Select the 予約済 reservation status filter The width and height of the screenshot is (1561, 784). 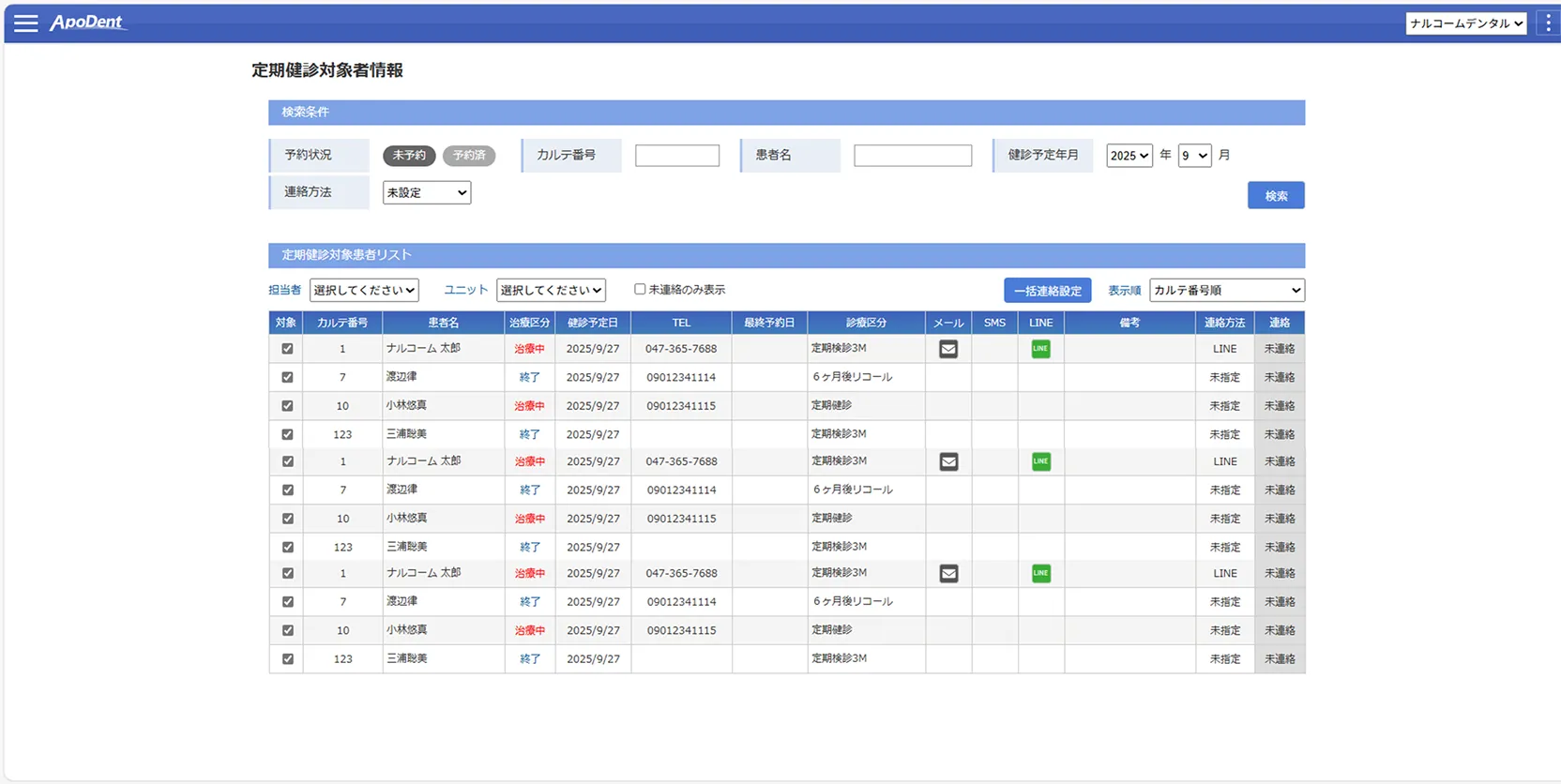pos(468,156)
